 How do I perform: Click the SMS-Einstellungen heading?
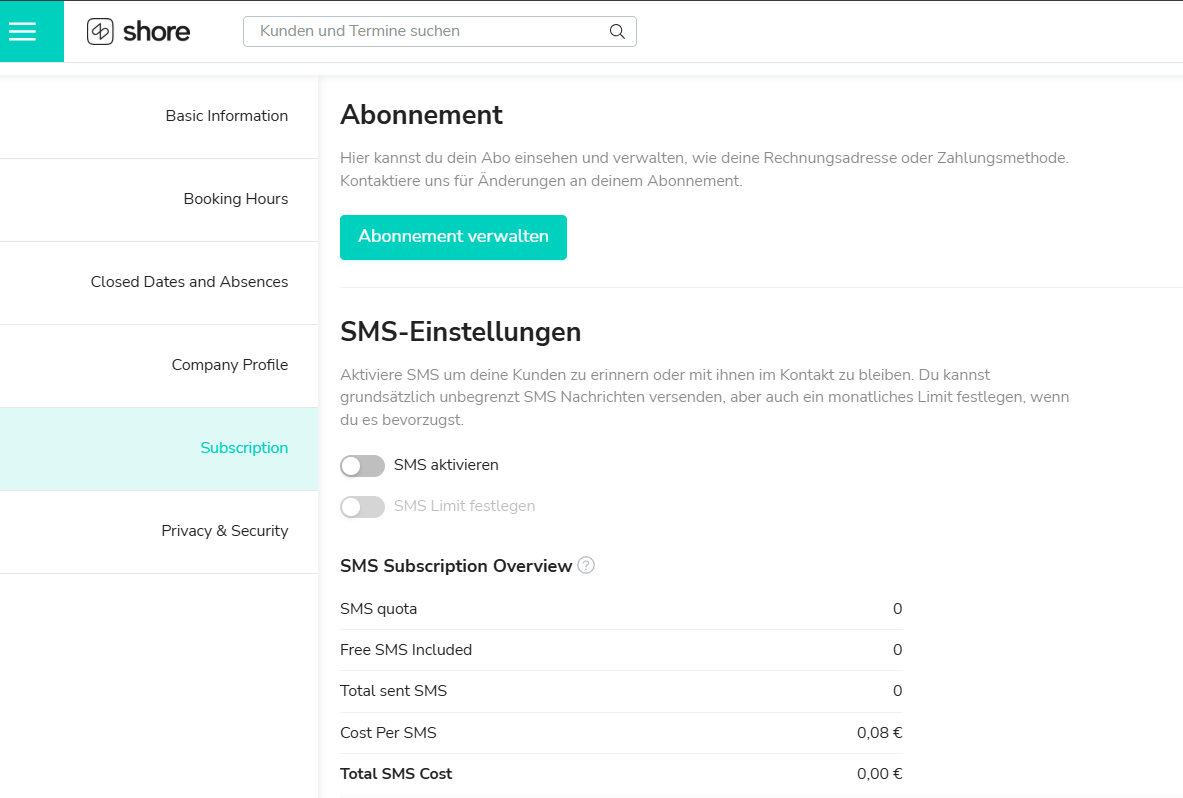click(x=460, y=332)
